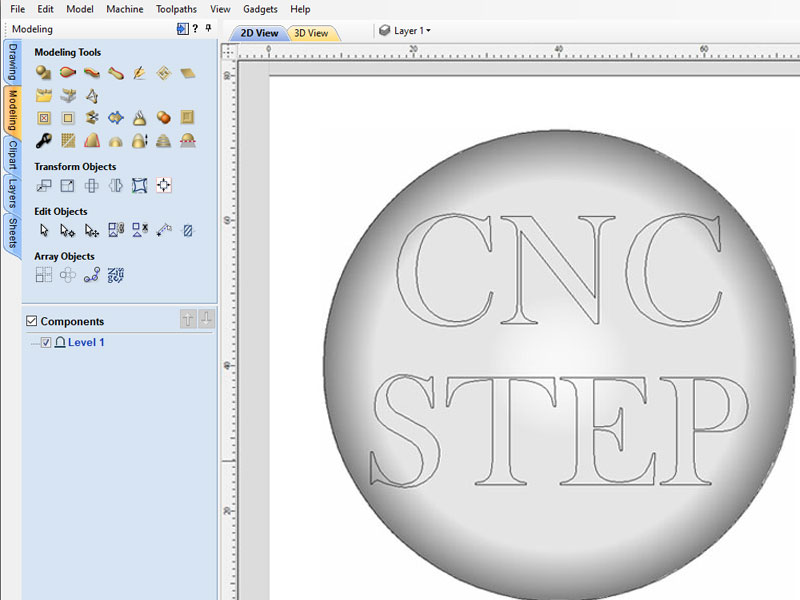Select the Level 1 tree item
Screen dimensions: 800x600
pos(86,343)
